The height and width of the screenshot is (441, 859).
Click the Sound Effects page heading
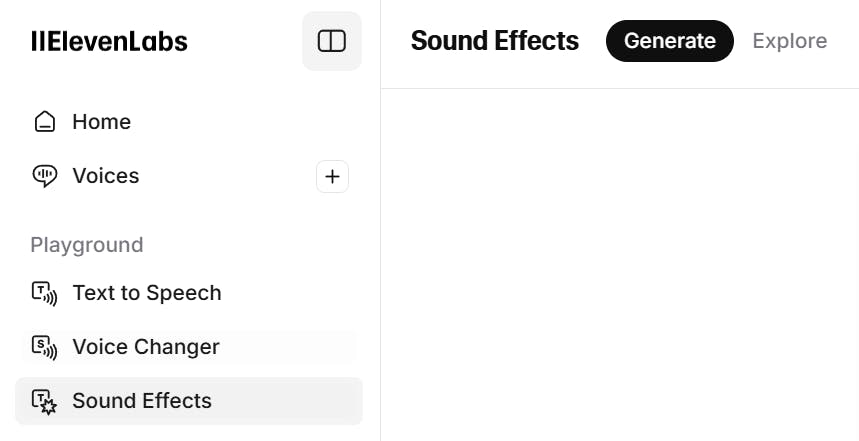click(x=494, y=41)
